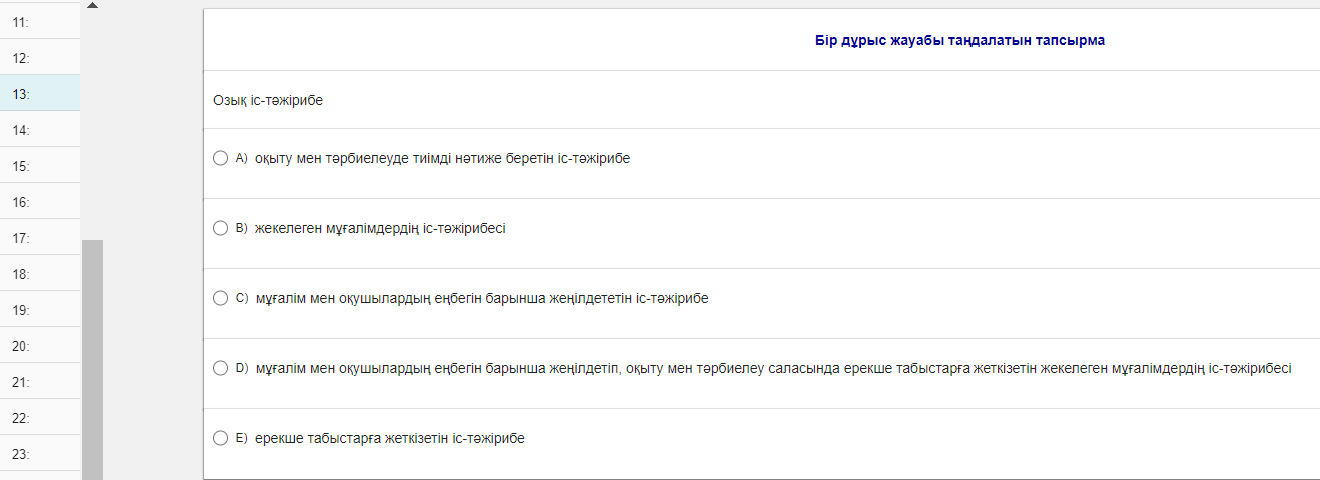Click answer text "жекелеген мұғалімдердің іс-тәжірибесі"
Image resolution: width=1320 pixels, height=480 pixels.
(x=380, y=228)
